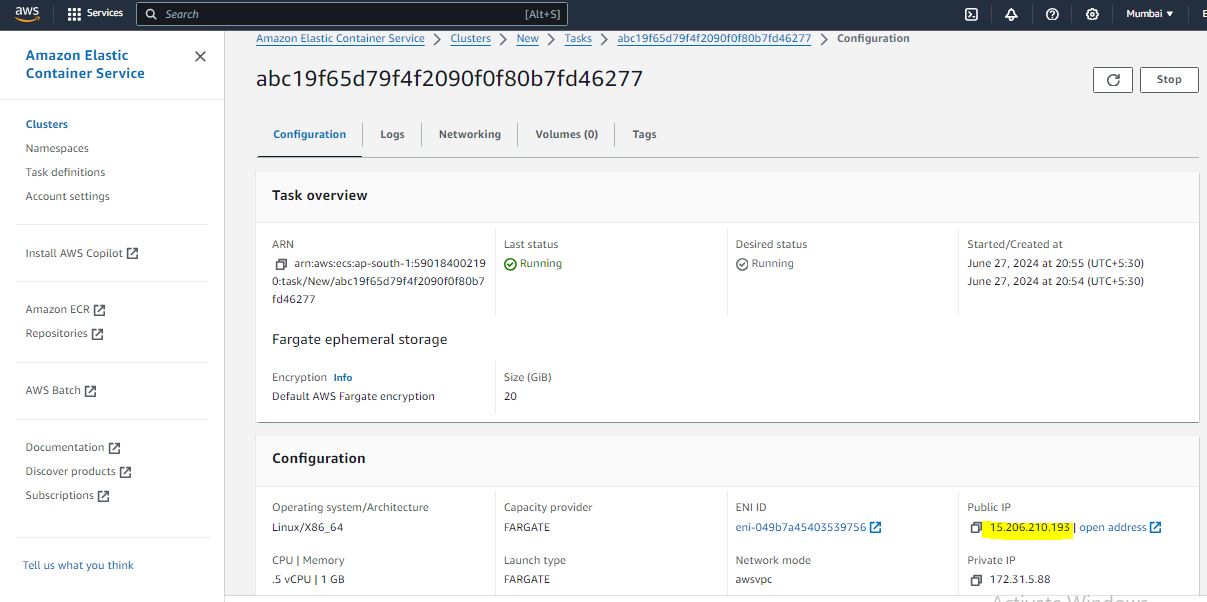Open the settings gear icon
The image size is (1207, 602).
1092,14
